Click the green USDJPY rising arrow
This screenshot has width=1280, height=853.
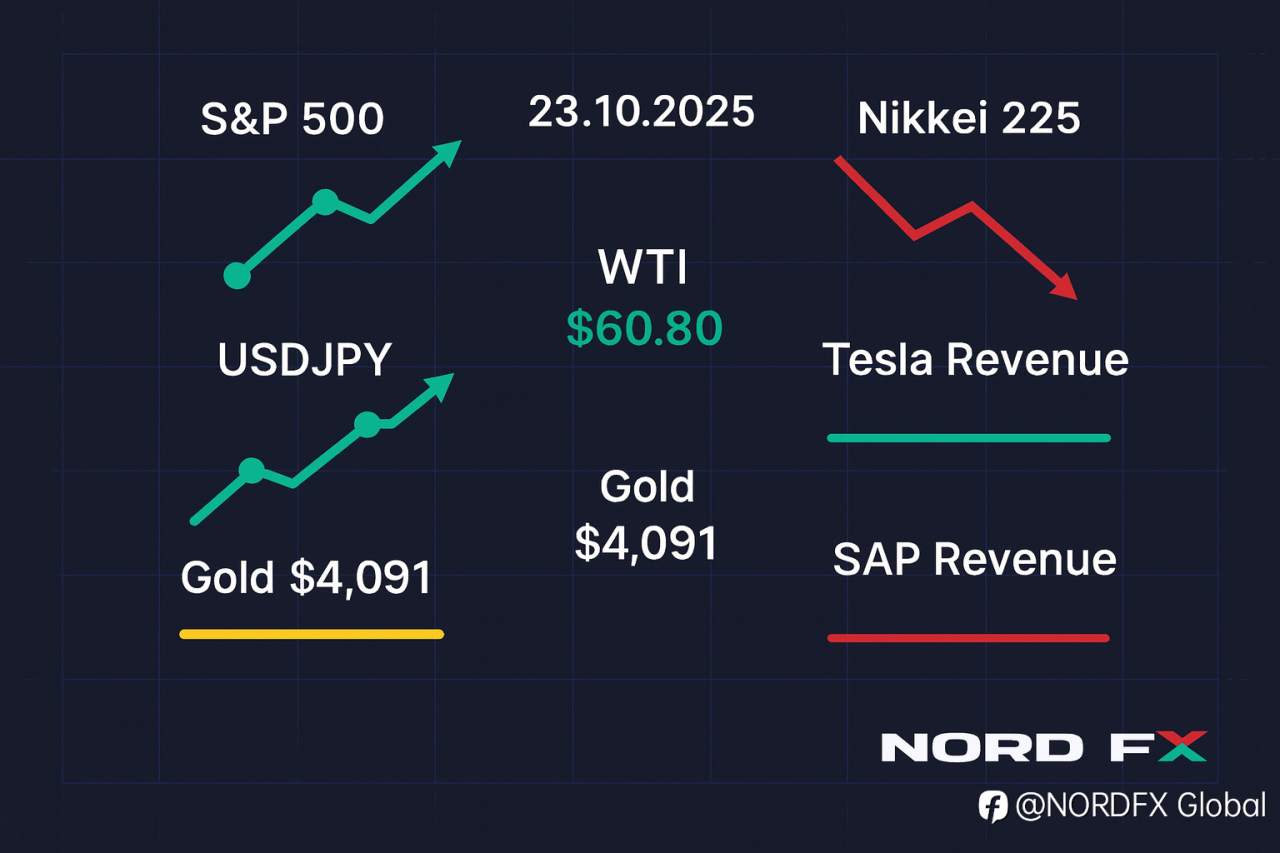(x=322, y=449)
